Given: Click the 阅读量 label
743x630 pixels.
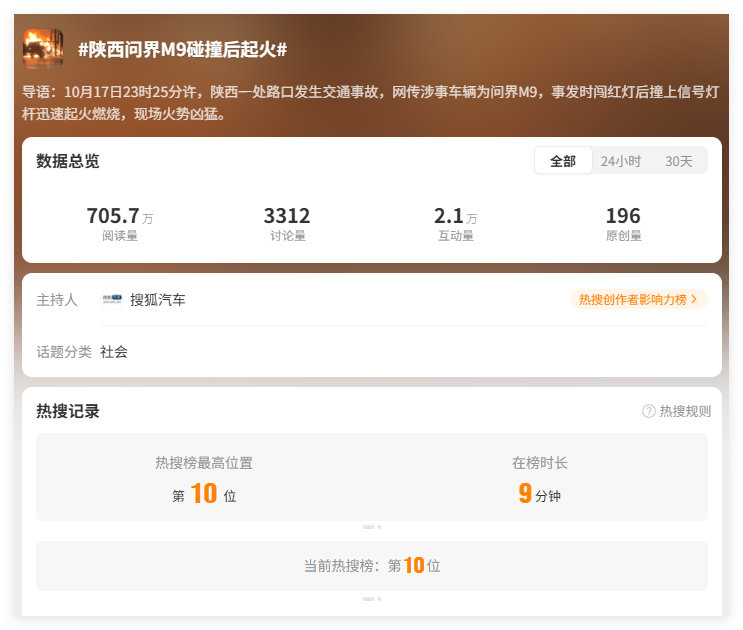Looking at the screenshot, I should coord(120,235).
